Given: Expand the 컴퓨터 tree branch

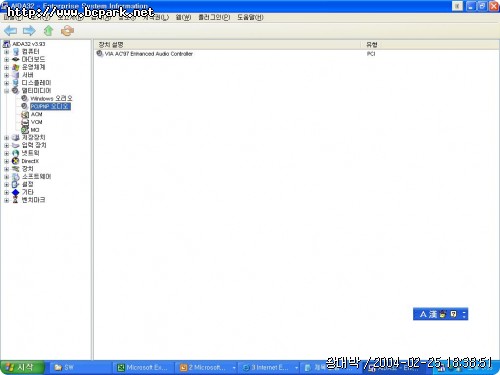Looking at the screenshot, I should pyautogui.click(x=6, y=52).
